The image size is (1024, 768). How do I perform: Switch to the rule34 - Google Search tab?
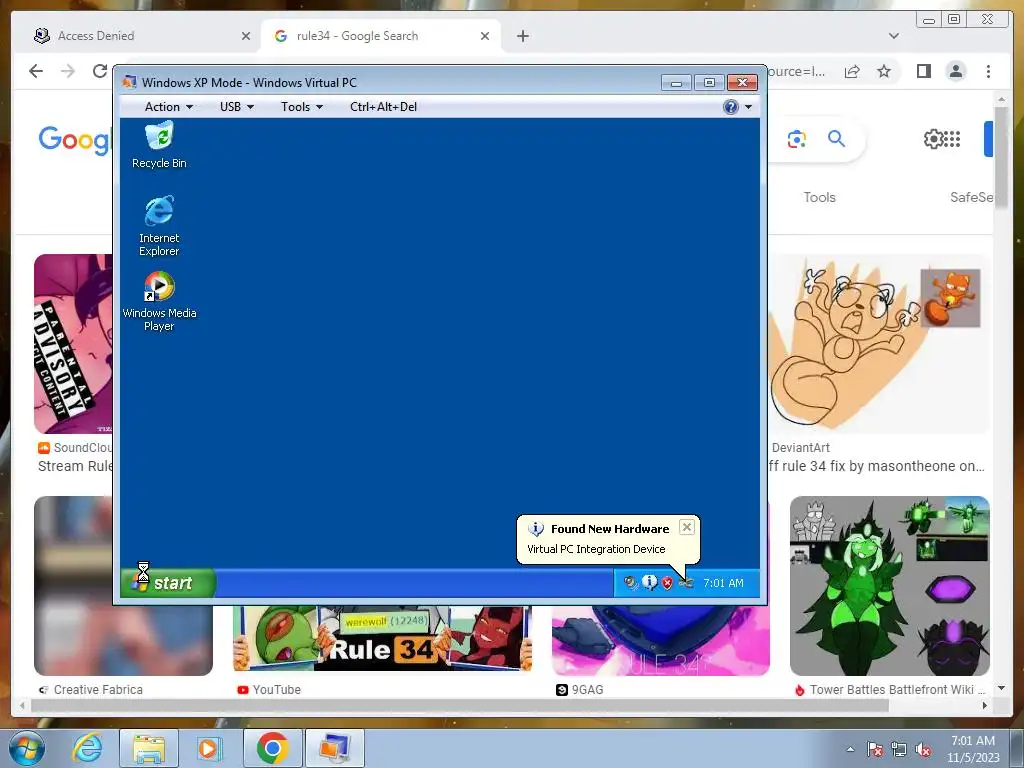[x=381, y=36]
